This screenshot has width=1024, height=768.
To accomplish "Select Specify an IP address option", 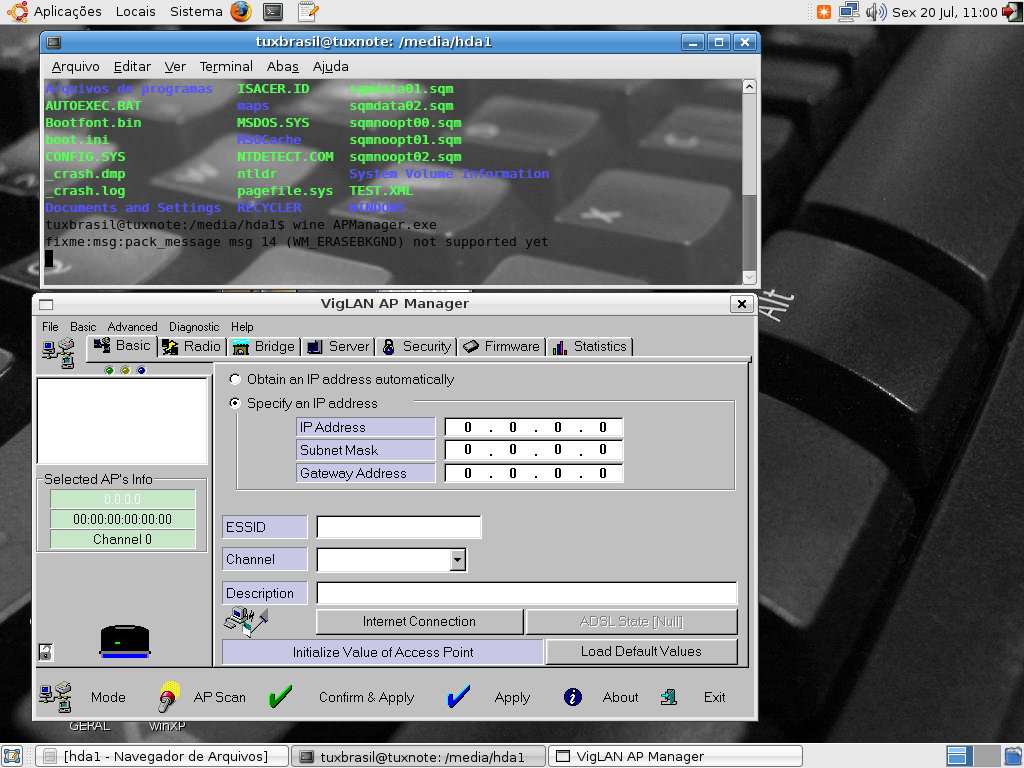I will tap(235, 403).
